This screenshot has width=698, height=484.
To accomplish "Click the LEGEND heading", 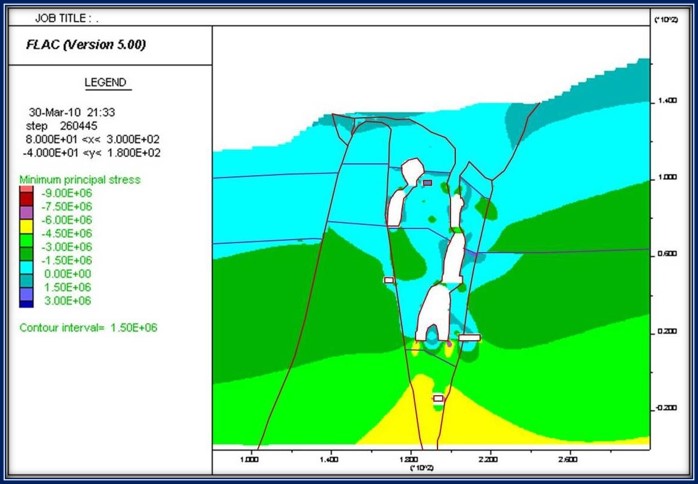I will pyautogui.click(x=106, y=82).
